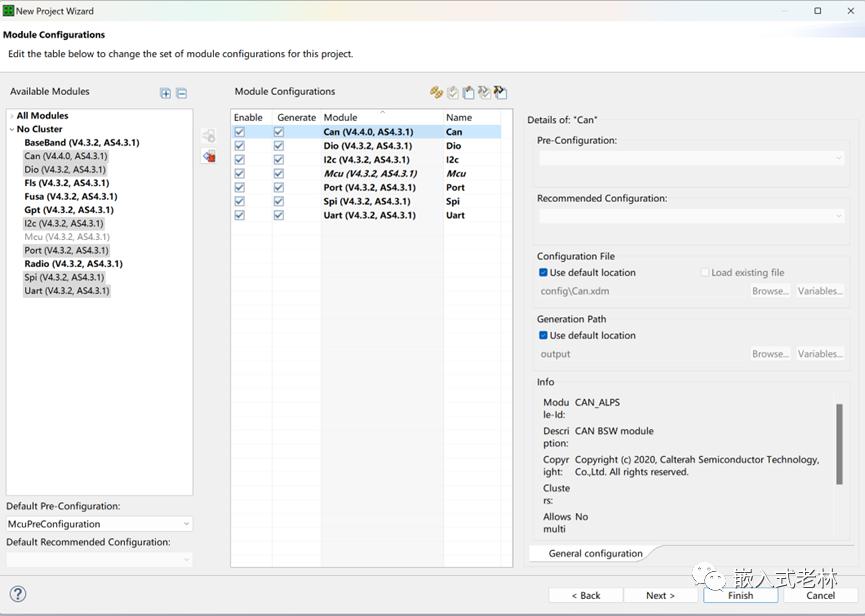Click the collapse-all minus icon above Available Modules
The height and width of the screenshot is (616, 865).
(x=181, y=93)
